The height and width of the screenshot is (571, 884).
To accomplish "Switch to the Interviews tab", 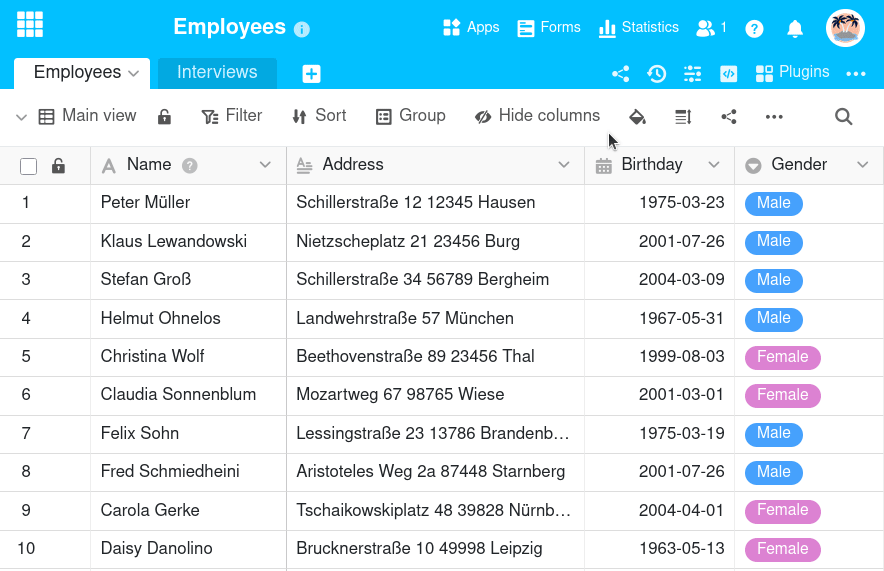I will [x=217, y=72].
